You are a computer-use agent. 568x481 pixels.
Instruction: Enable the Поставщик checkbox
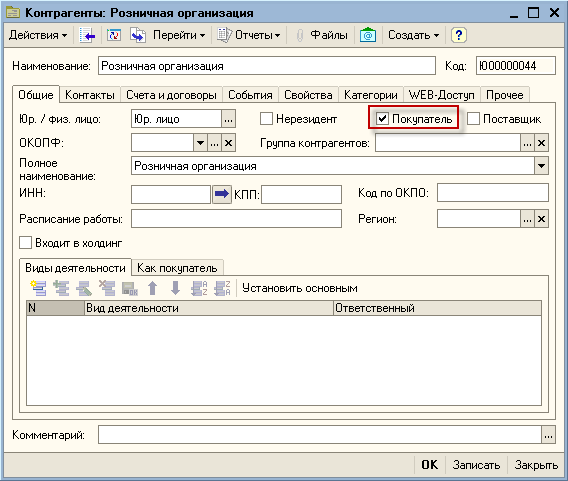473,118
